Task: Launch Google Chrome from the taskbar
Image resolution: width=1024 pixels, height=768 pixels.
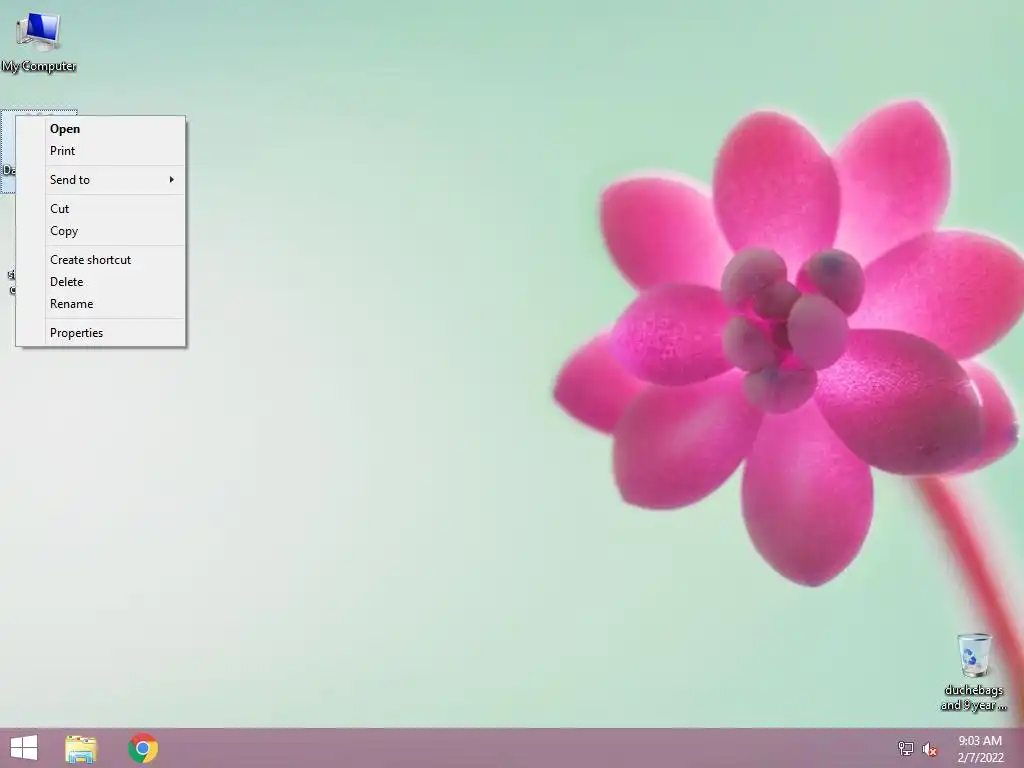Action: pyautogui.click(x=143, y=748)
